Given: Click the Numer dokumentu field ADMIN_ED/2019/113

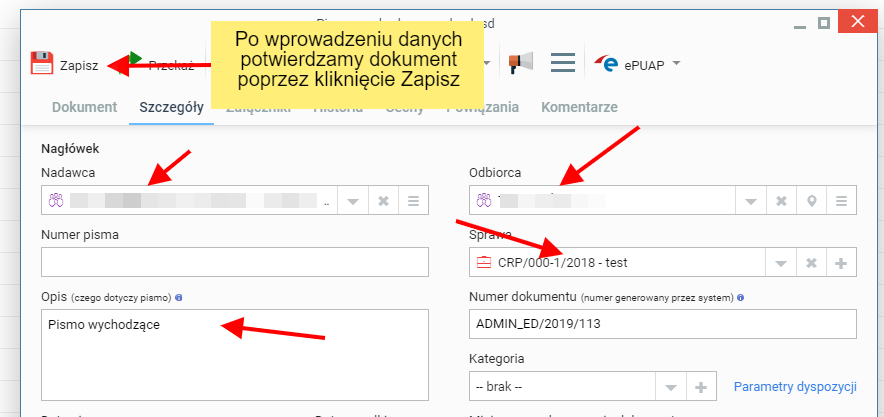Looking at the screenshot, I should tap(662, 324).
